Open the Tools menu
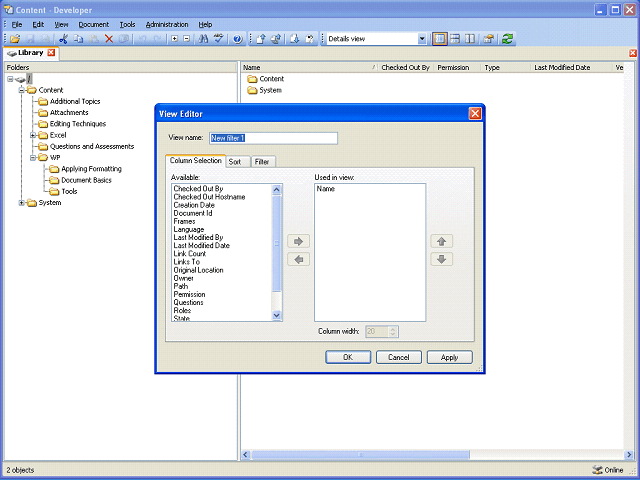The width and height of the screenshot is (640, 480). [127, 24]
